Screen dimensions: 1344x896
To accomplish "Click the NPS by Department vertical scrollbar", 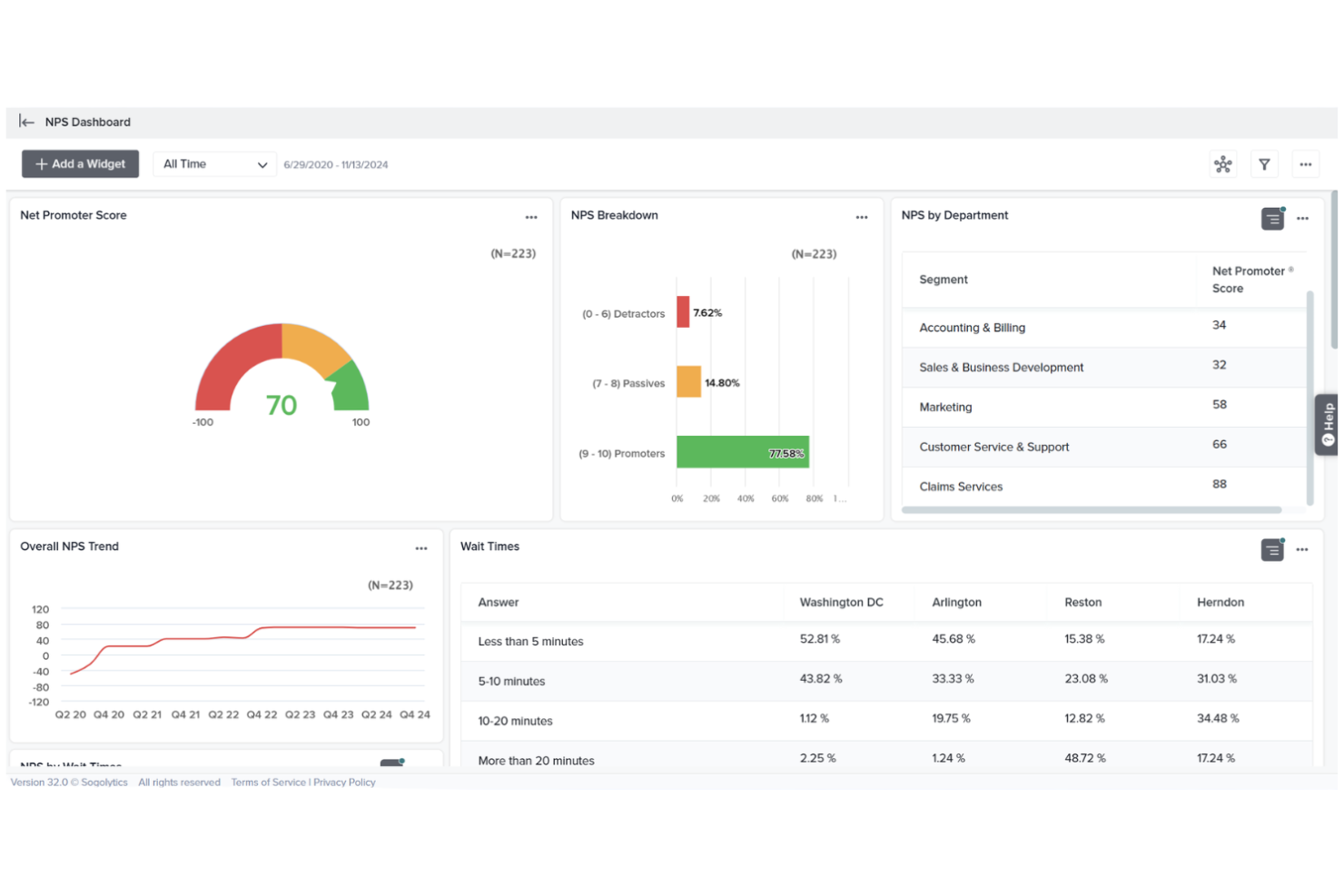I will (x=1309, y=398).
